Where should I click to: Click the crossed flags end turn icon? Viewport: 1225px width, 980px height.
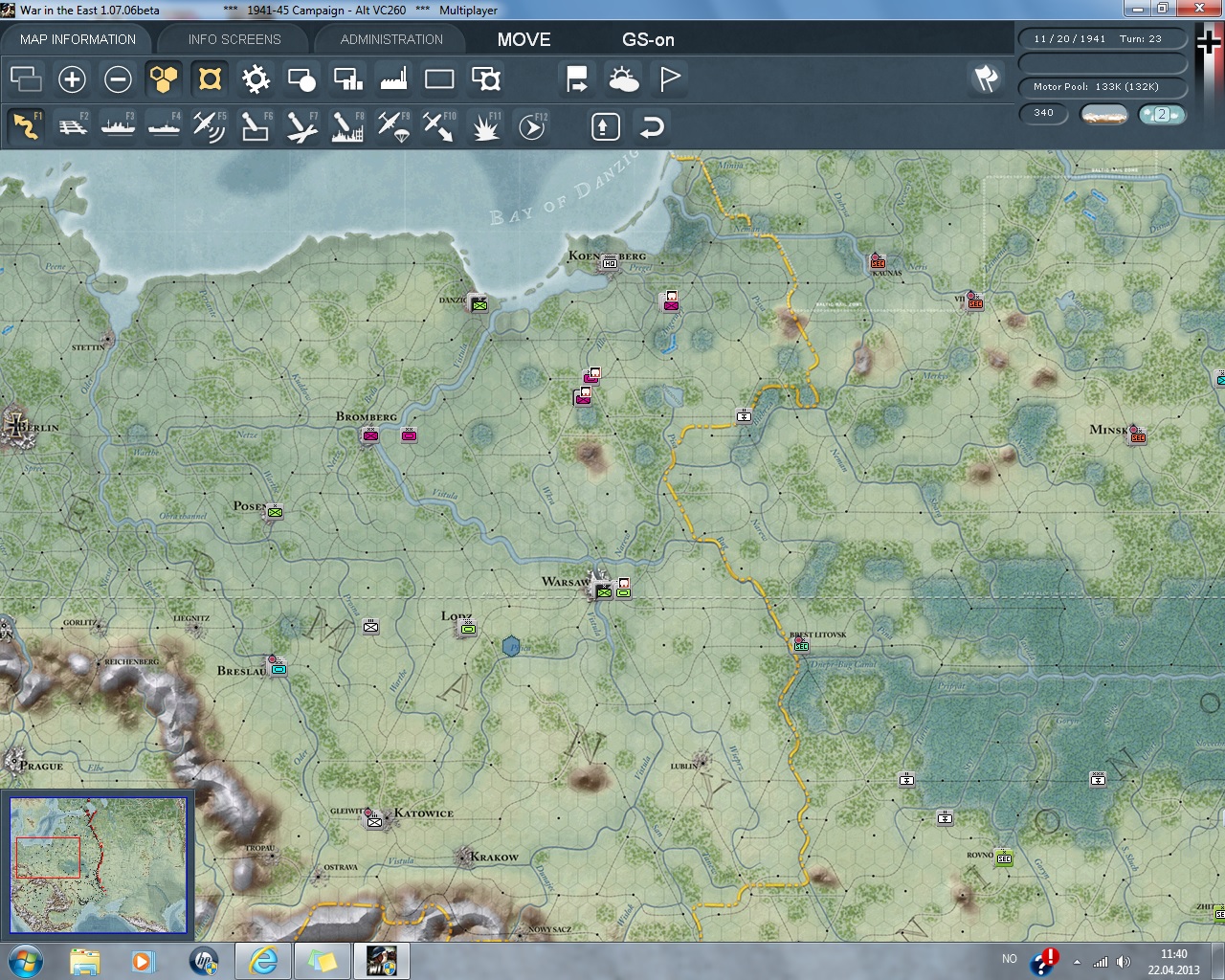(987, 78)
